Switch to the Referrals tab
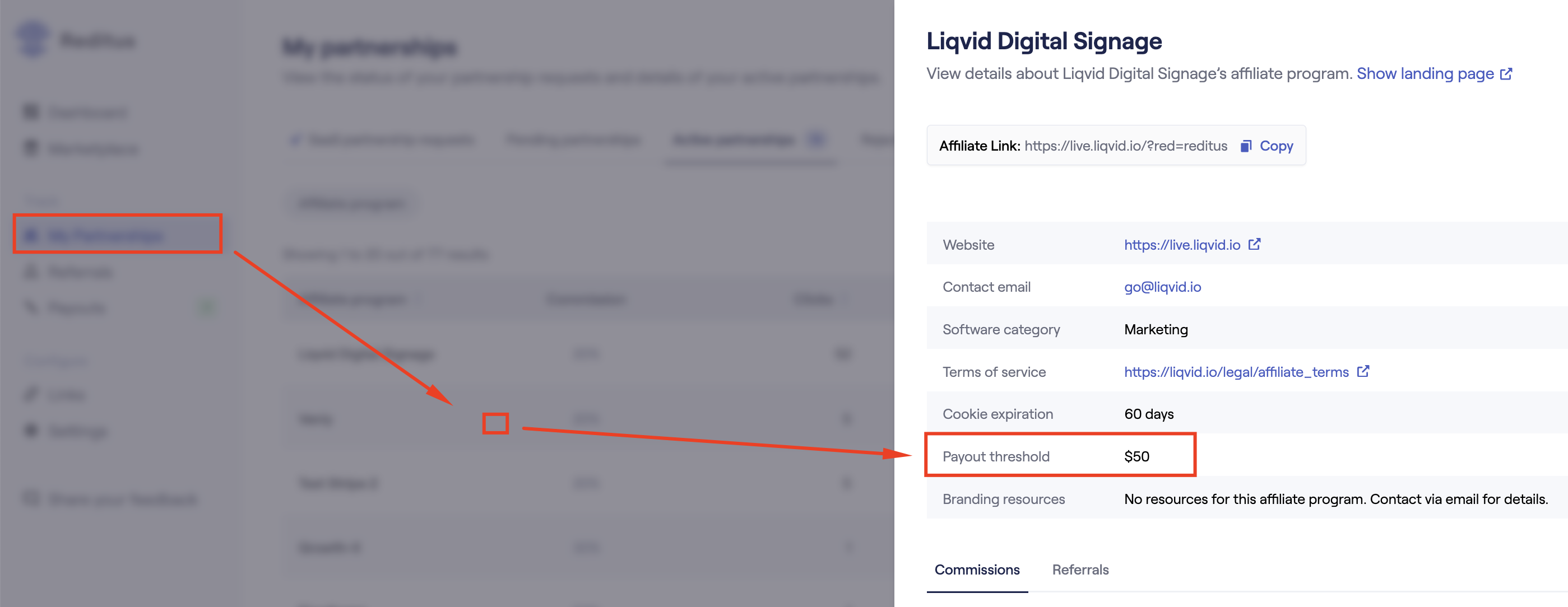Viewport: 1568px width, 607px height. 1080,570
